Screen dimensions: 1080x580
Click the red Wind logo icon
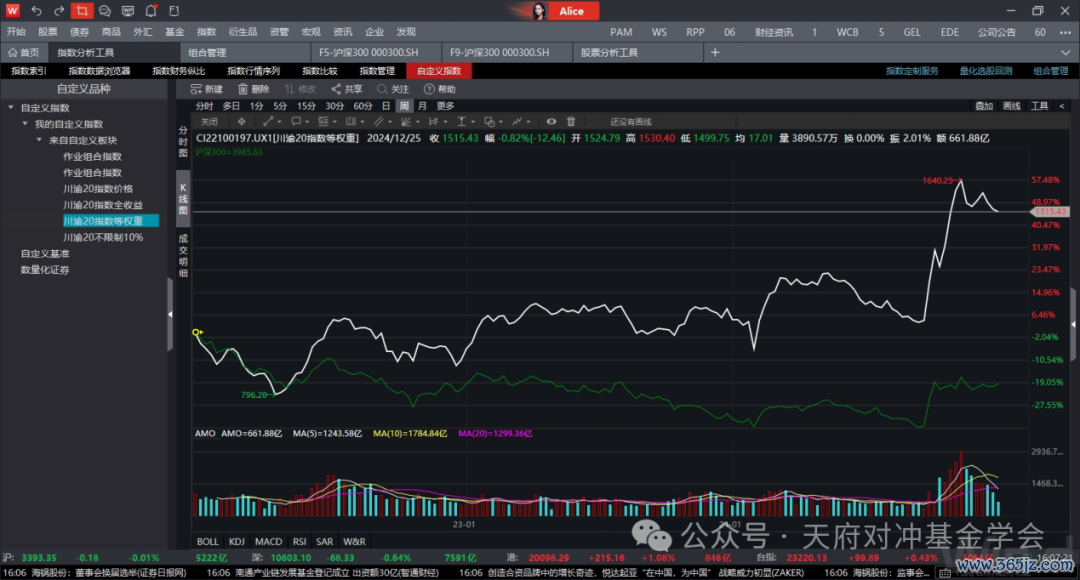click(x=12, y=10)
